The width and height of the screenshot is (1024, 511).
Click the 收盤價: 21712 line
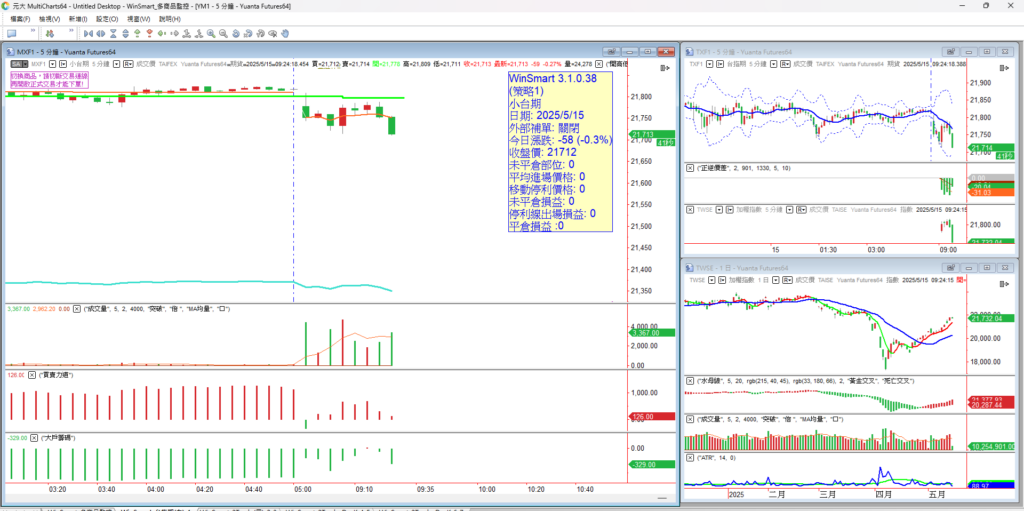(x=543, y=152)
